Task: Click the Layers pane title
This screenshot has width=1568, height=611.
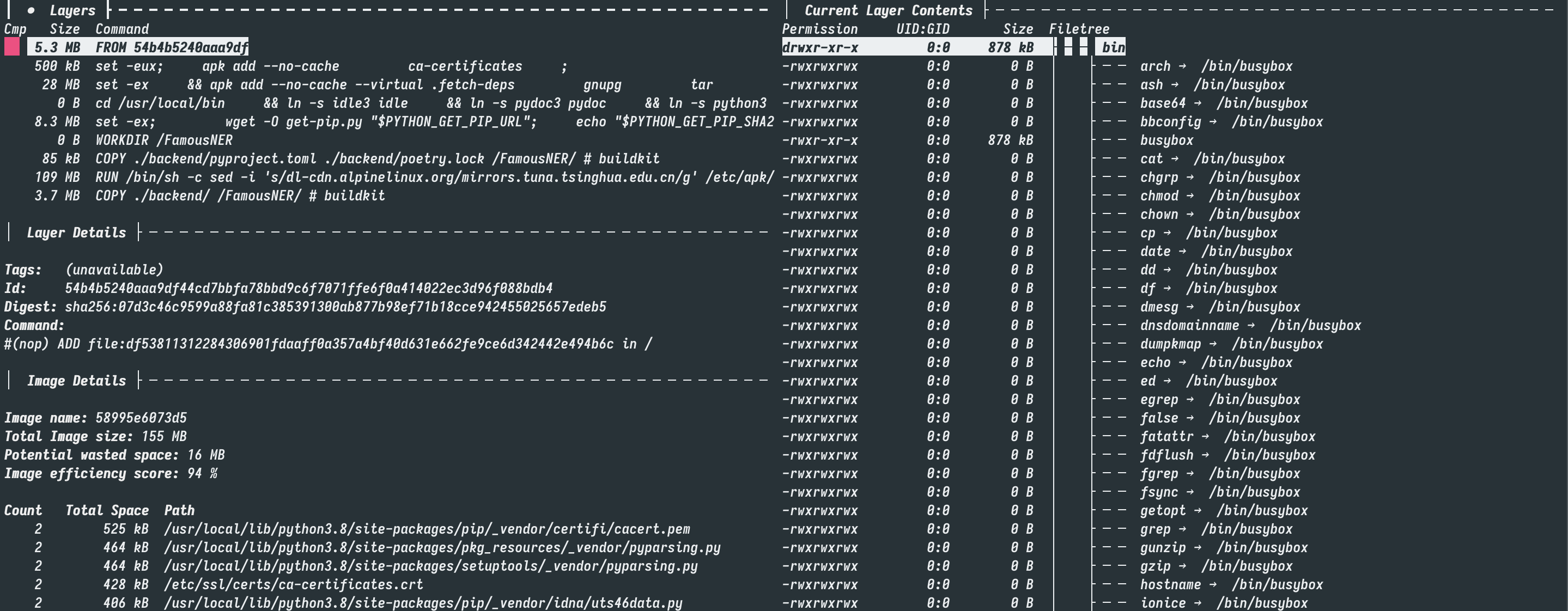Action: tap(72, 10)
